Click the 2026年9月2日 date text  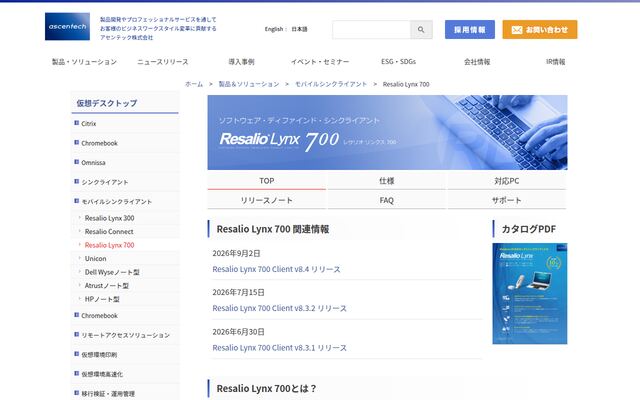[236, 253]
